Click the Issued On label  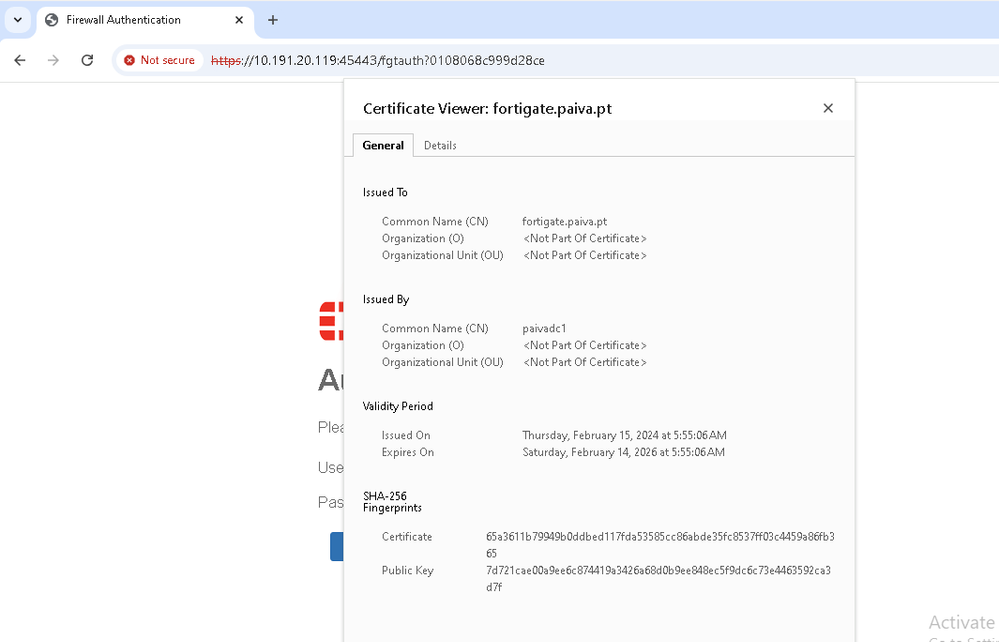[x=406, y=436]
